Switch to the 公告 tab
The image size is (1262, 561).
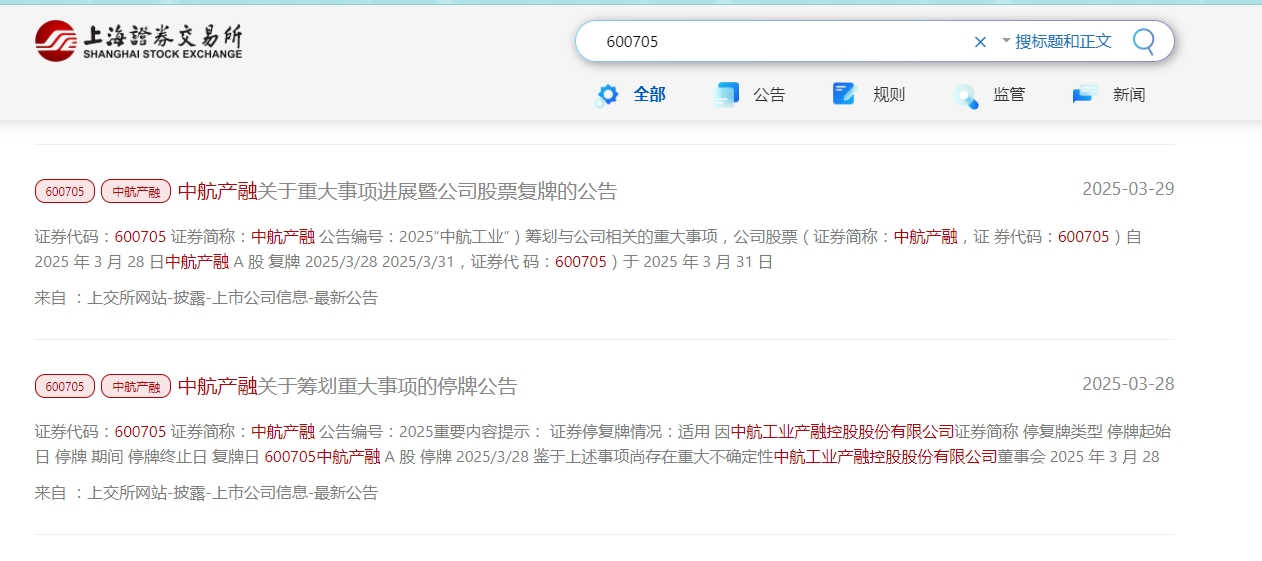tap(769, 95)
